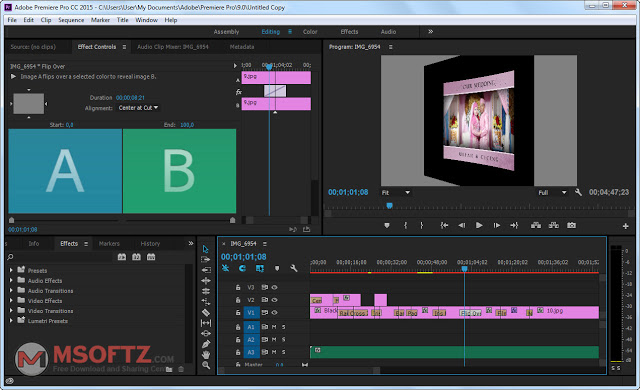
Task: Switch to the Color workspace
Action: [310, 31]
